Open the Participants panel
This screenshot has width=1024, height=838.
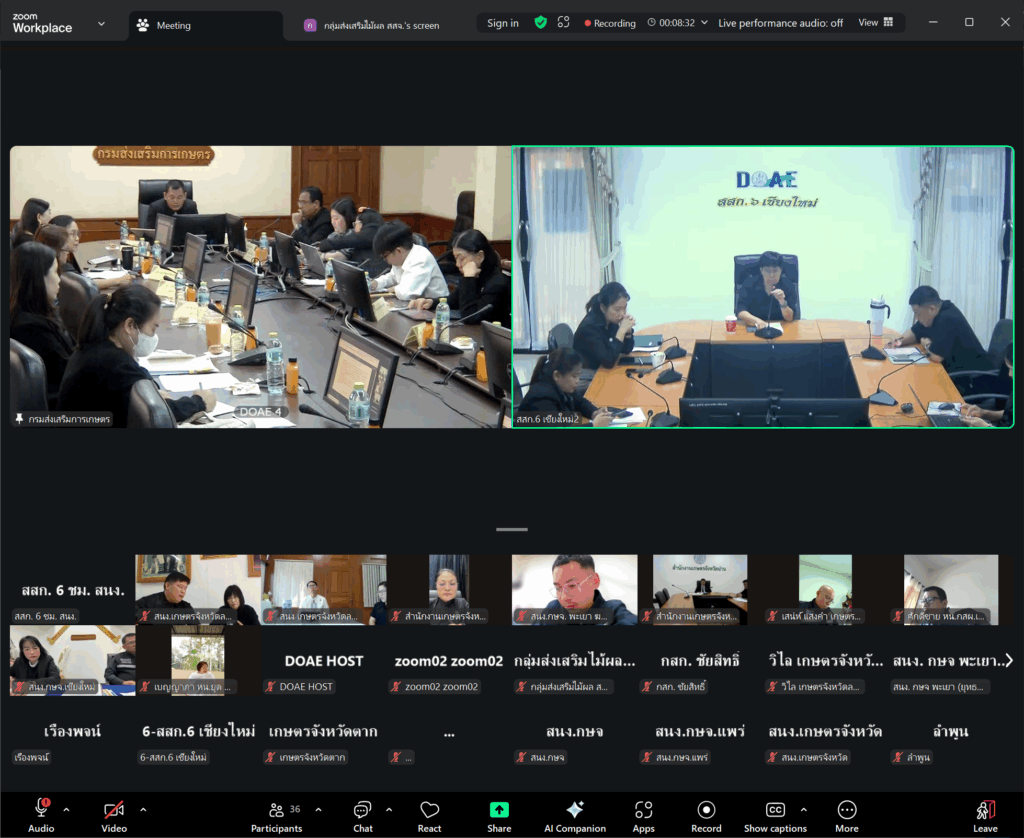(276, 814)
